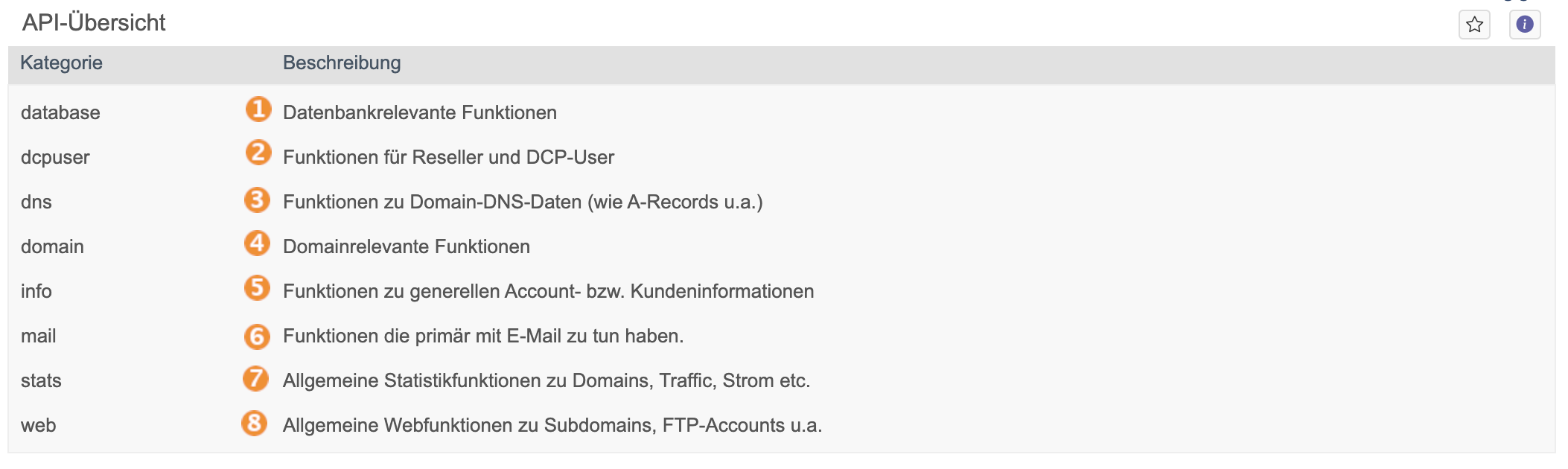Image resolution: width=1568 pixels, height=469 pixels.
Task: Click the Beschreibung column header
Action: coord(342,63)
